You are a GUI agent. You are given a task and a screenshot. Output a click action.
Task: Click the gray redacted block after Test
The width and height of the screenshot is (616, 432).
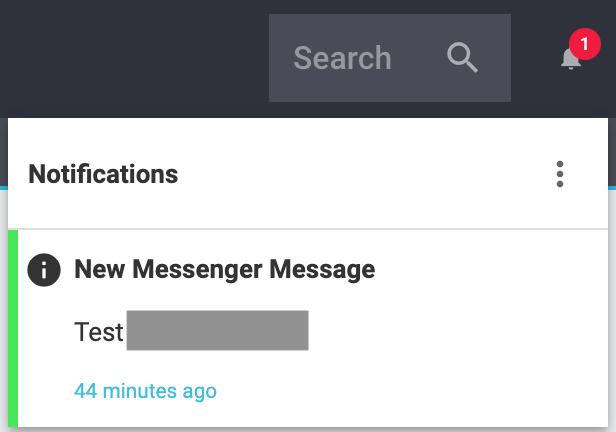[x=217, y=330]
